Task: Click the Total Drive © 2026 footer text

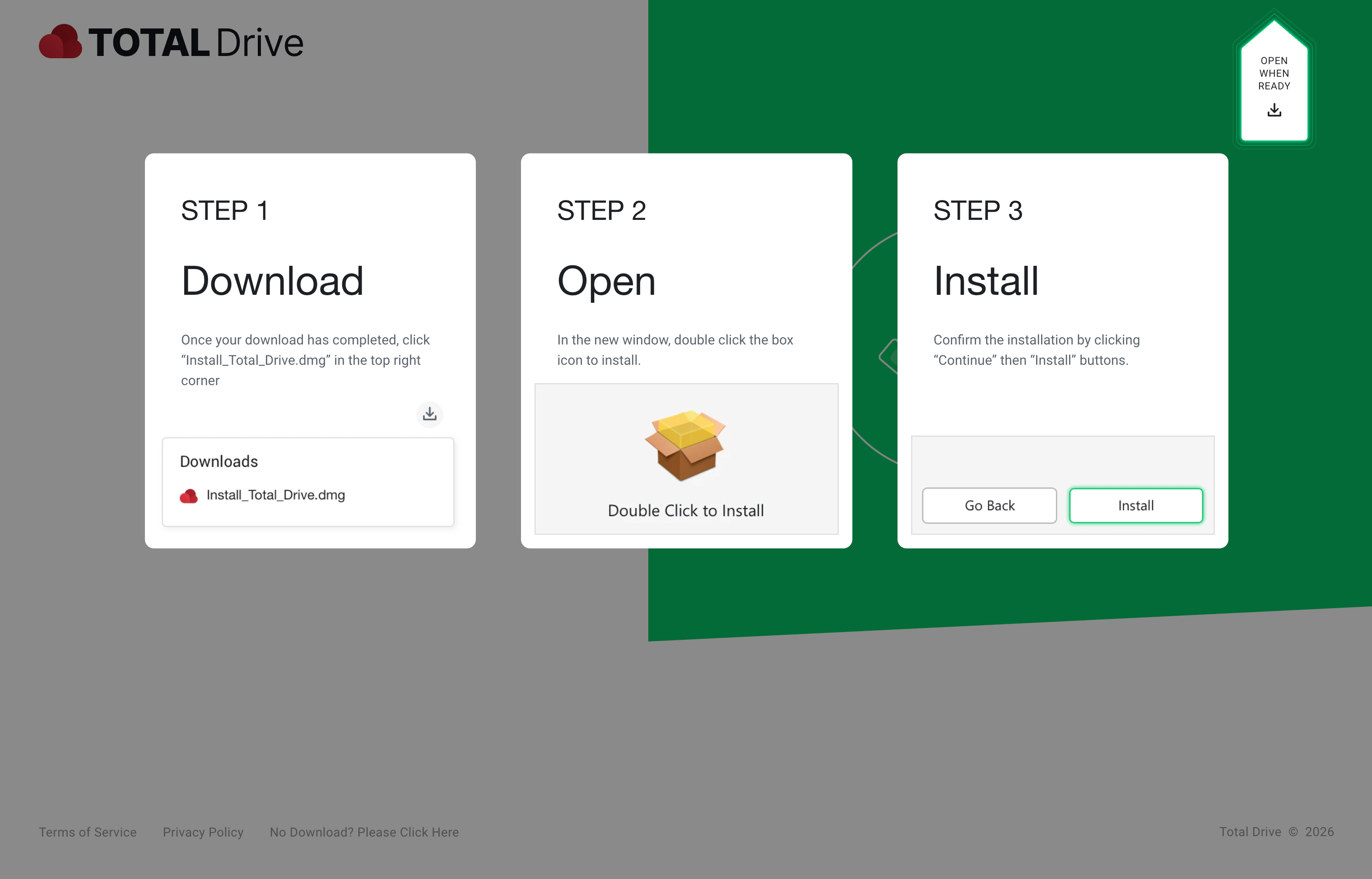Action: [x=1277, y=832]
